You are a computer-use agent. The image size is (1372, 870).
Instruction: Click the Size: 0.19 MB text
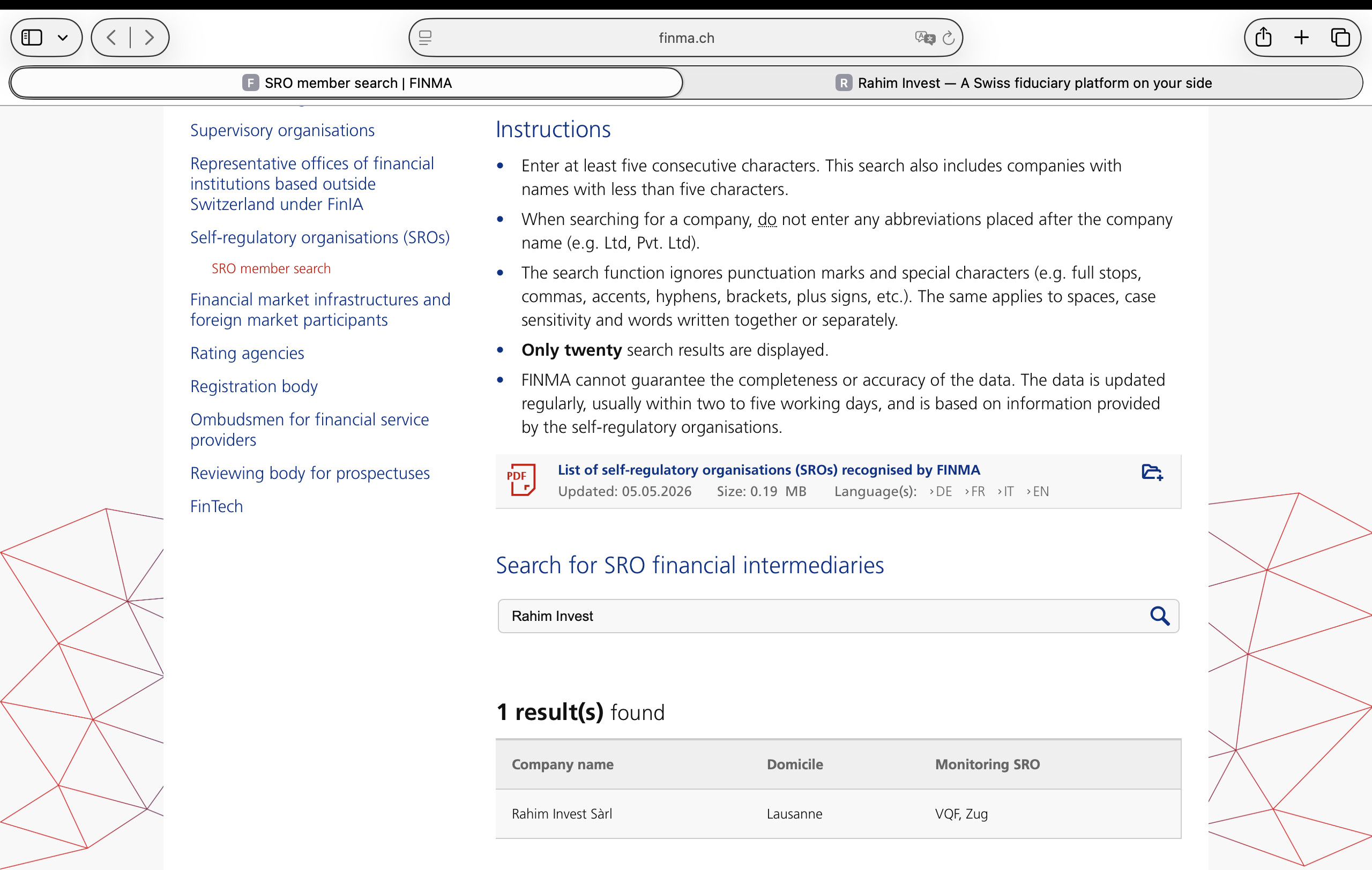click(761, 491)
